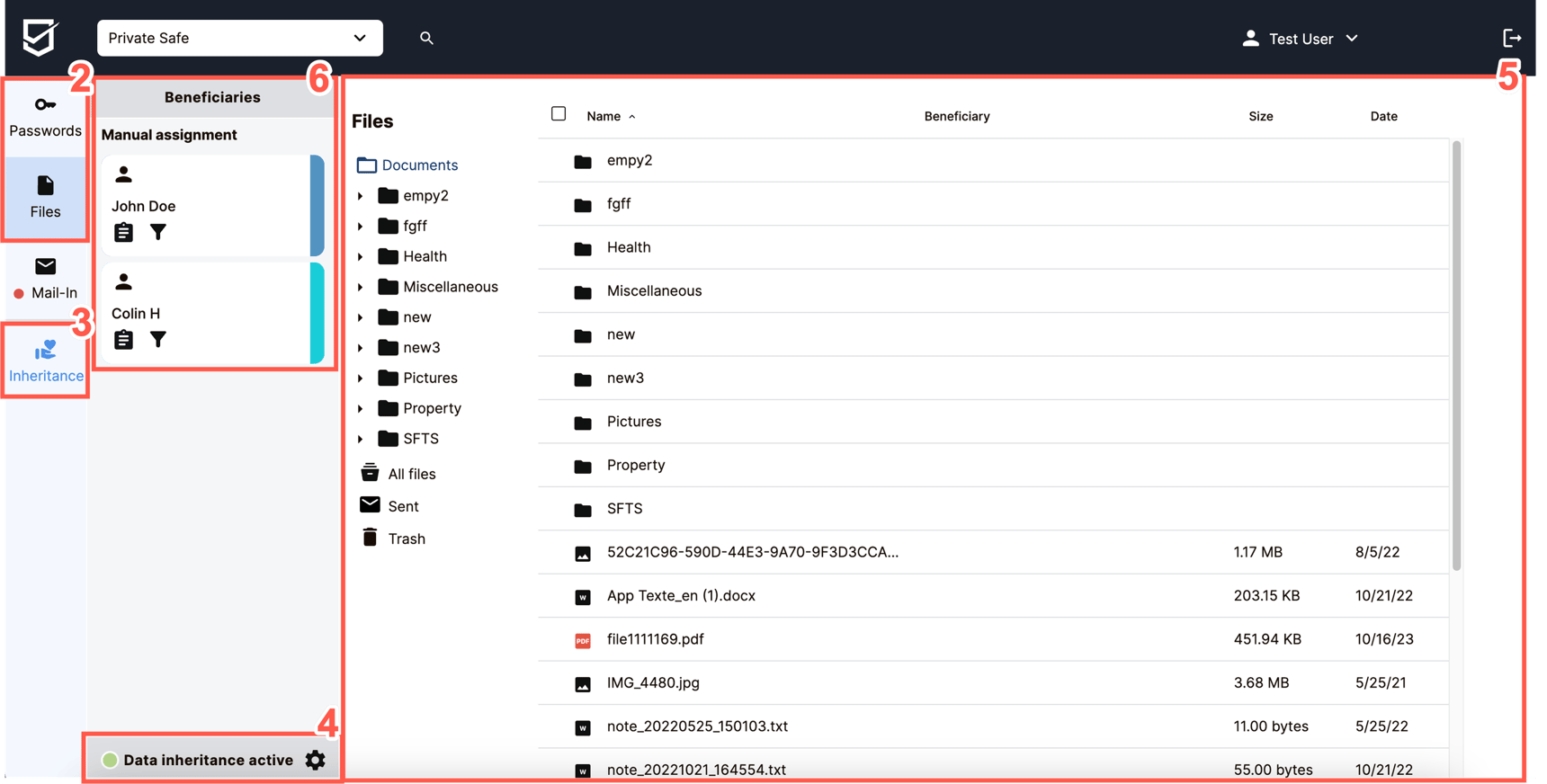The height and width of the screenshot is (784, 1547).
Task: Click John Doe's filter funnel icon
Action: click(x=158, y=232)
